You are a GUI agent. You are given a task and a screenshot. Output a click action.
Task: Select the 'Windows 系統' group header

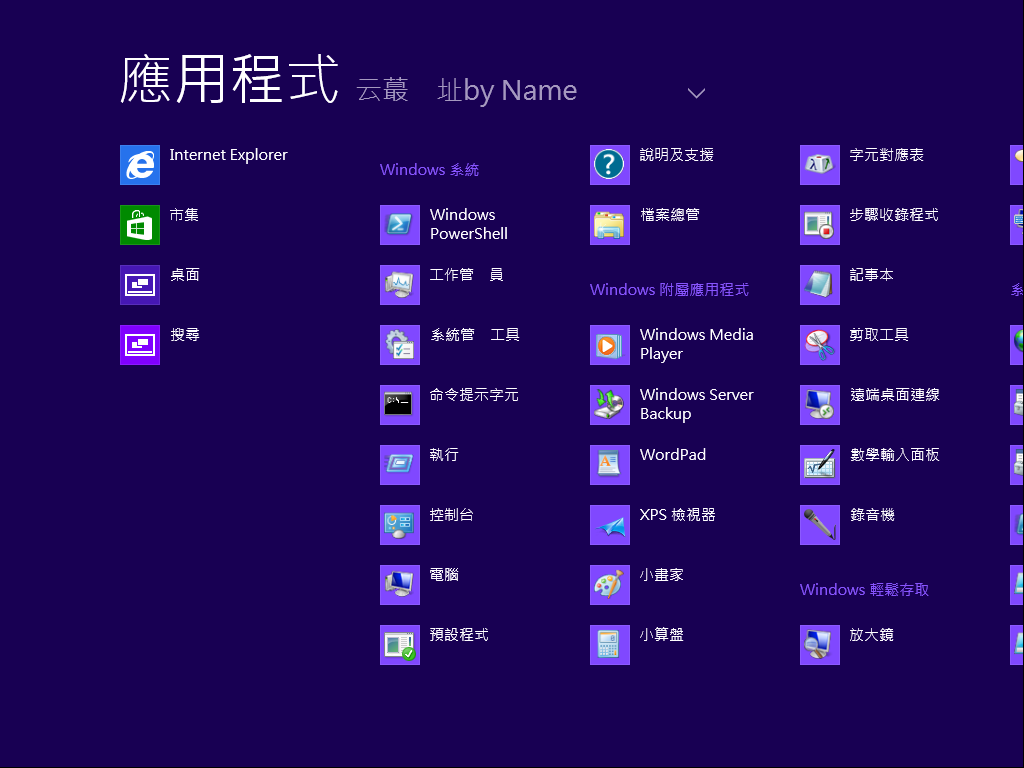pyautogui.click(x=429, y=170)
